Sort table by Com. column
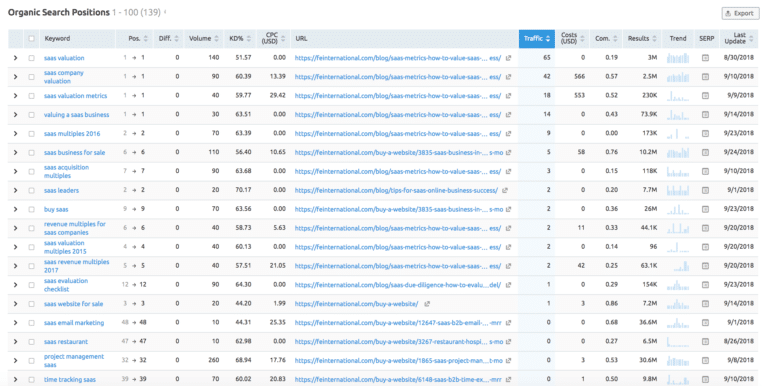The width and height of the screenshot is (768, 386). click(x=606, y=39)
